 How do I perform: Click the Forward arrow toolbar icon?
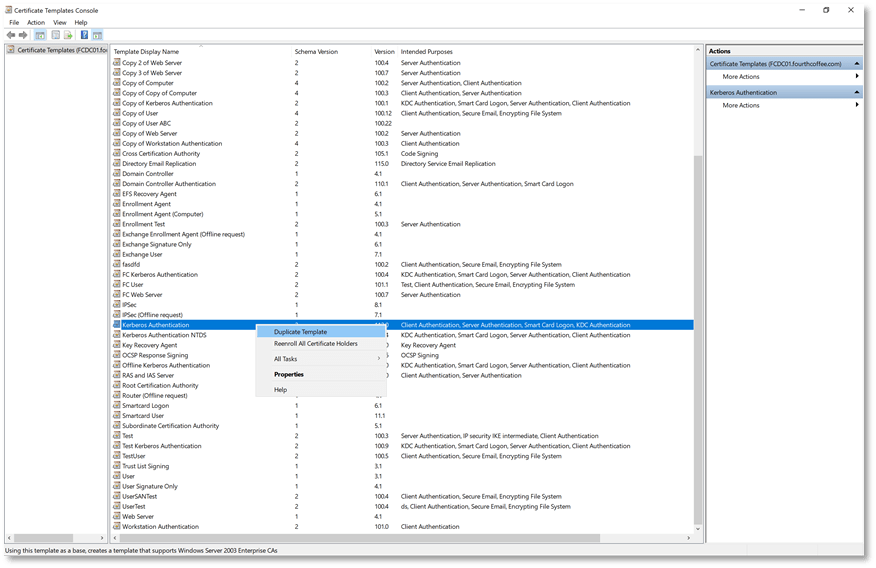pos(22,35)
